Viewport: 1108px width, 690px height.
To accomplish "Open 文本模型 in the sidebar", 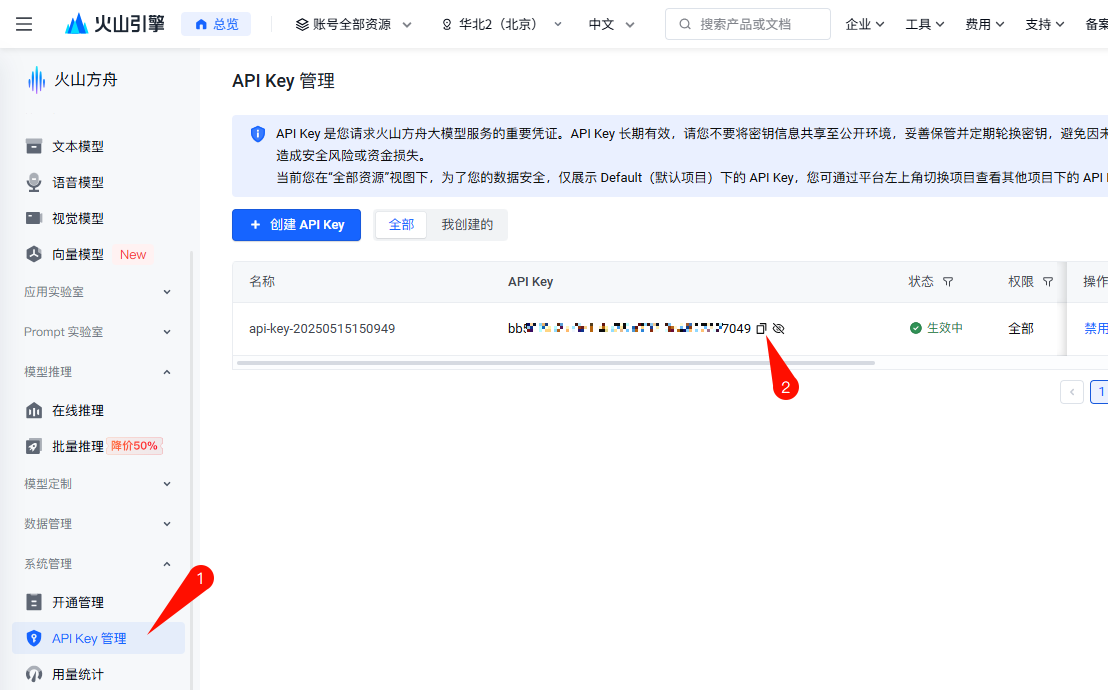I will tap(78, 146).
